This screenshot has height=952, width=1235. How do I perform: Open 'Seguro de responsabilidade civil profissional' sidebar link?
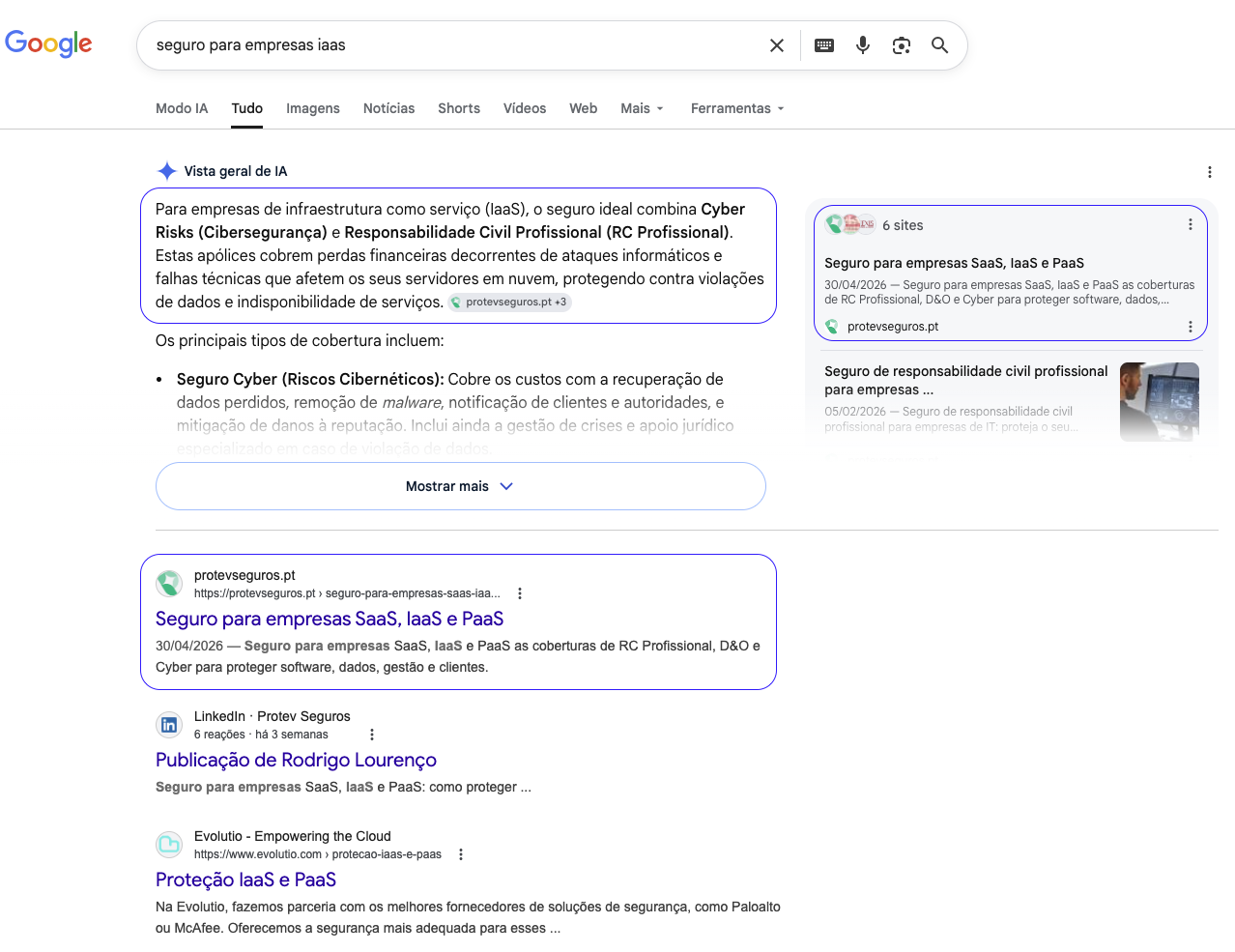coord(966,380)
